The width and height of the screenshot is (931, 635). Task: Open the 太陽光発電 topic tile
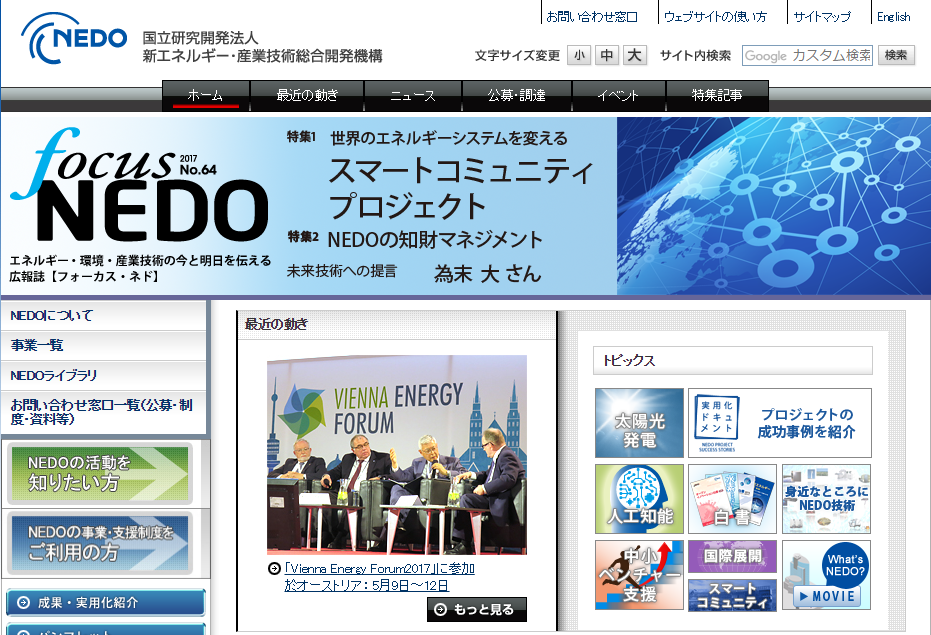point(639,423)
